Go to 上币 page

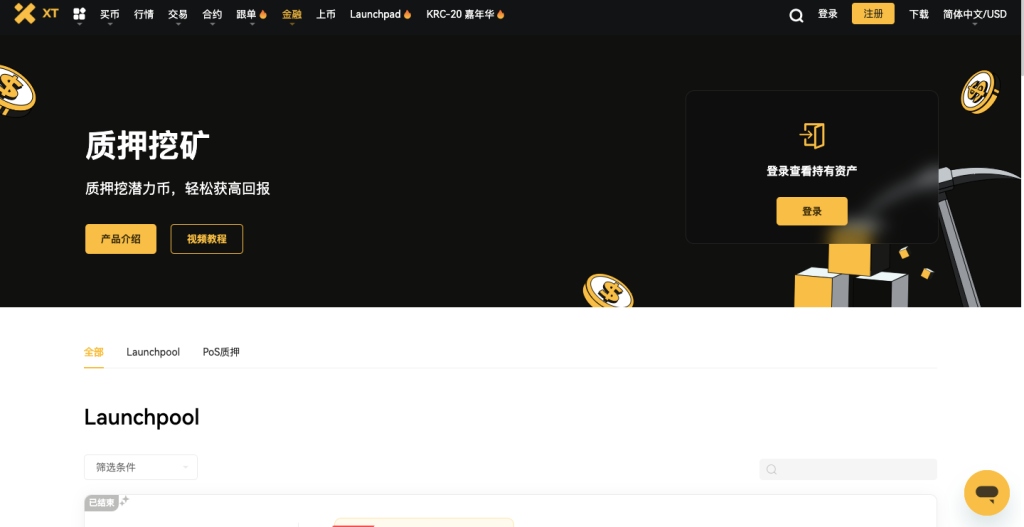(326, 14)
